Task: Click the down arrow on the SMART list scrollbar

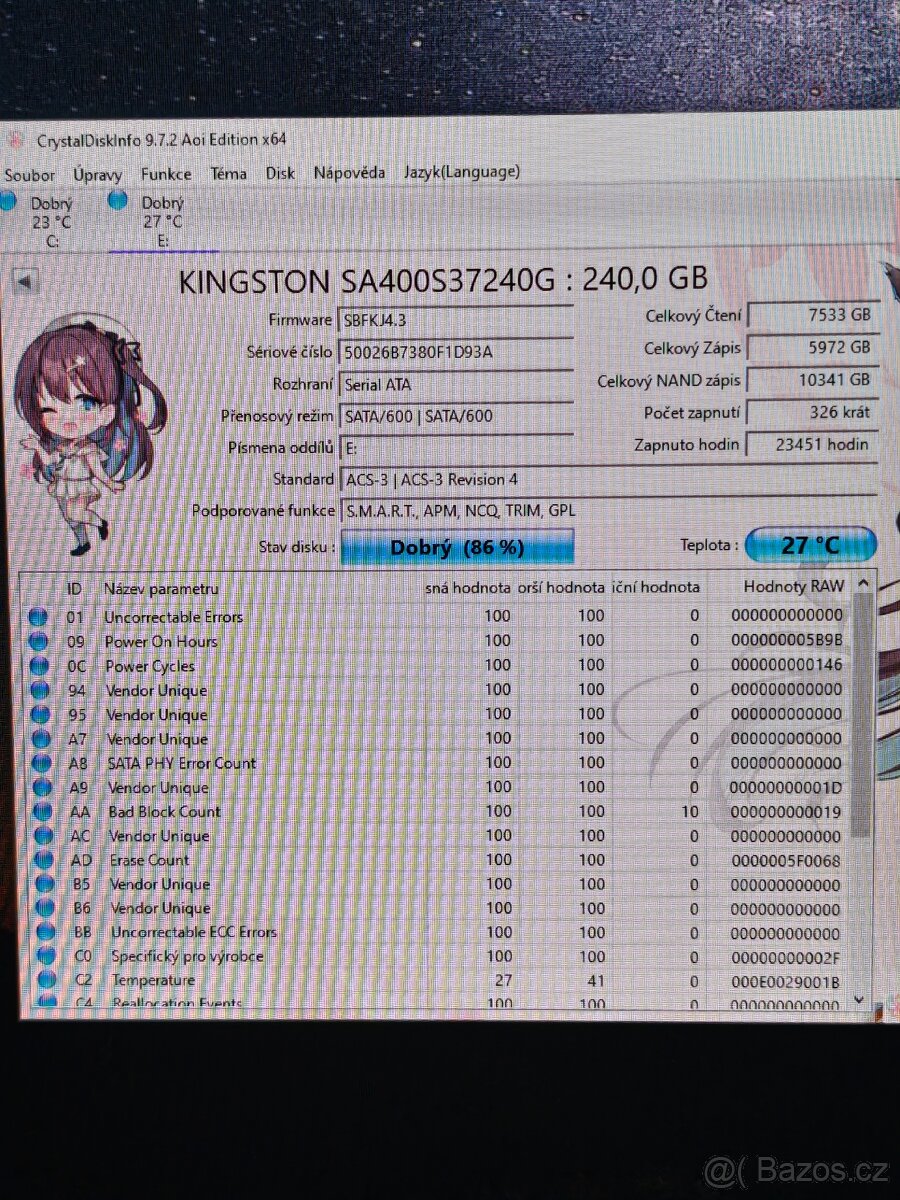Action: (860, 998)
